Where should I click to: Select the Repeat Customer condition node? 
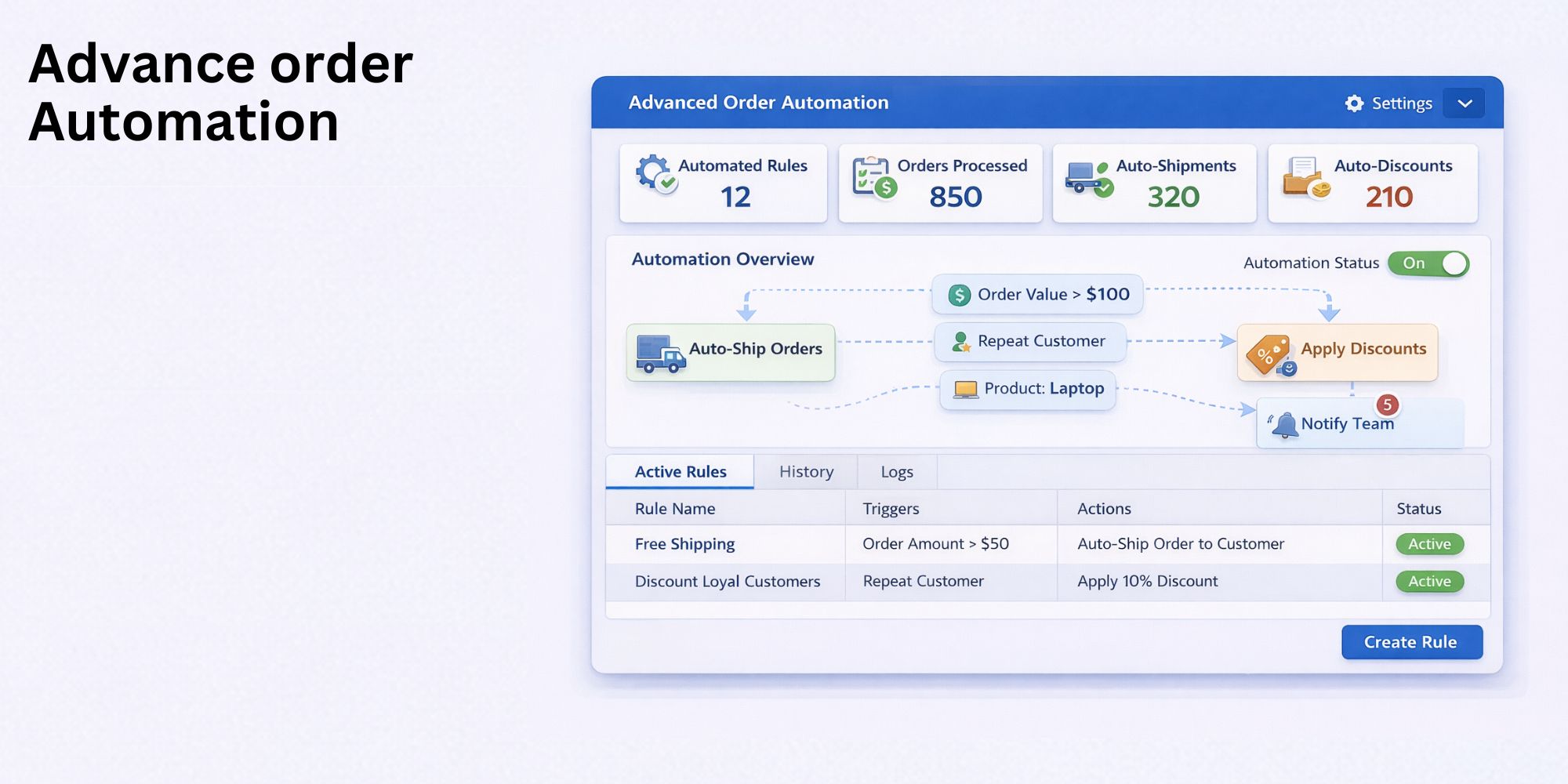pos(1029,341)
